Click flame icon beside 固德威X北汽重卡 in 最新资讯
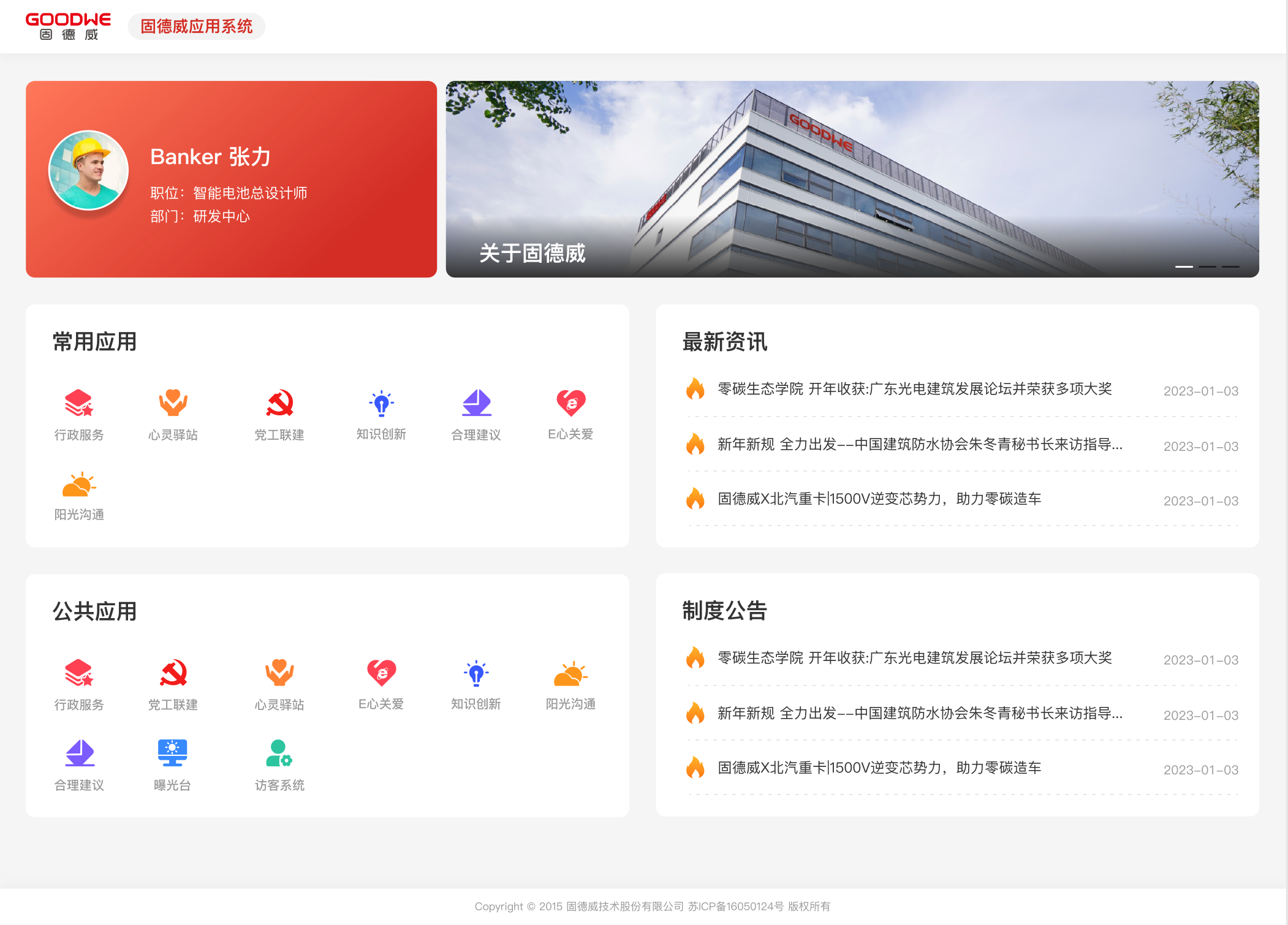 (x=695, y=498)
